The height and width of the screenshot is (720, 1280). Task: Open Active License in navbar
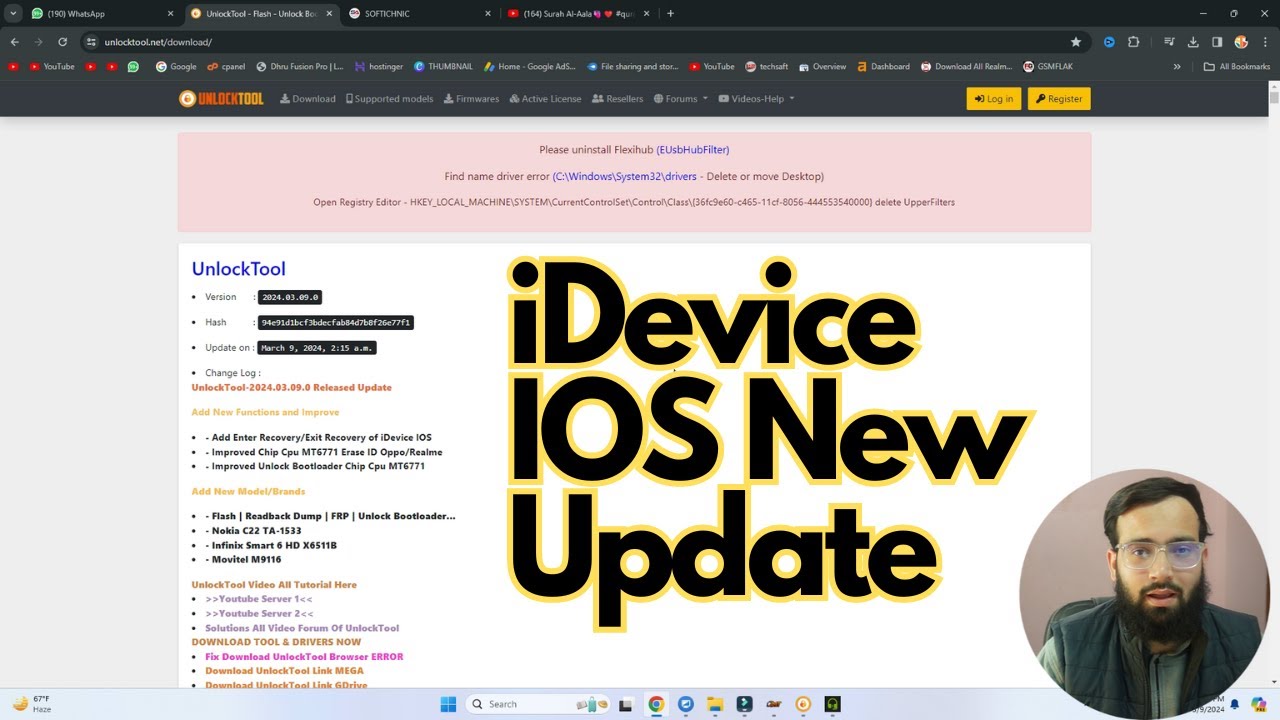545,99
